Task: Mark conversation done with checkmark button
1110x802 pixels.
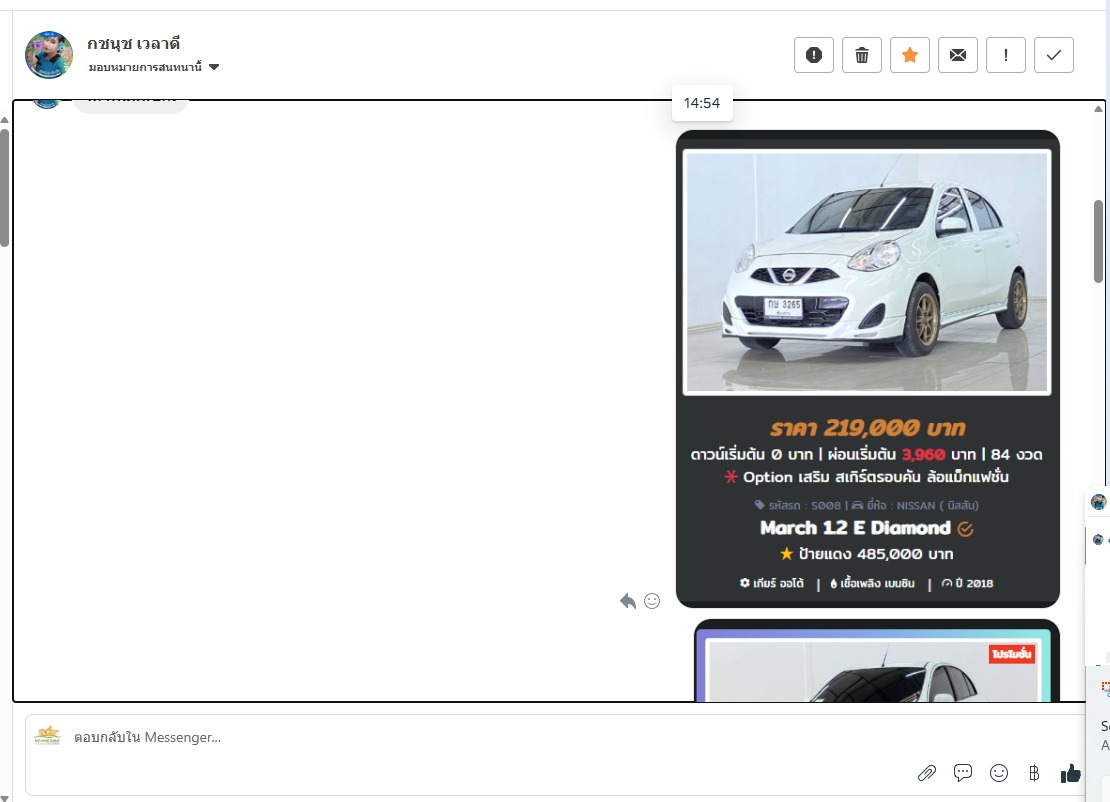Action: 1053,55
